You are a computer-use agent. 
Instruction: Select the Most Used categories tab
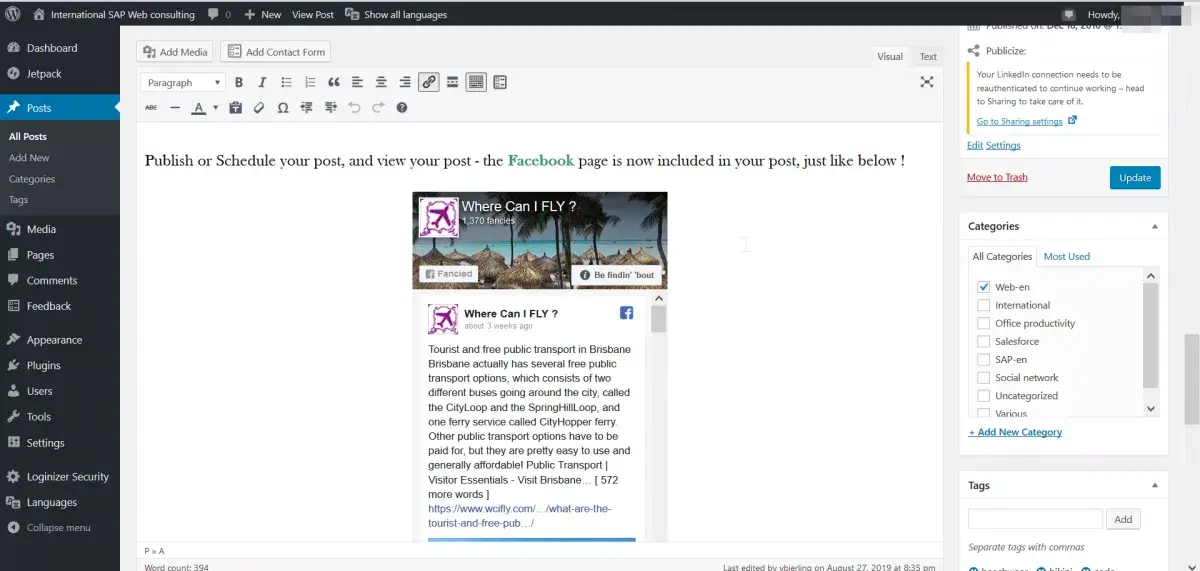click(1067, 256)
